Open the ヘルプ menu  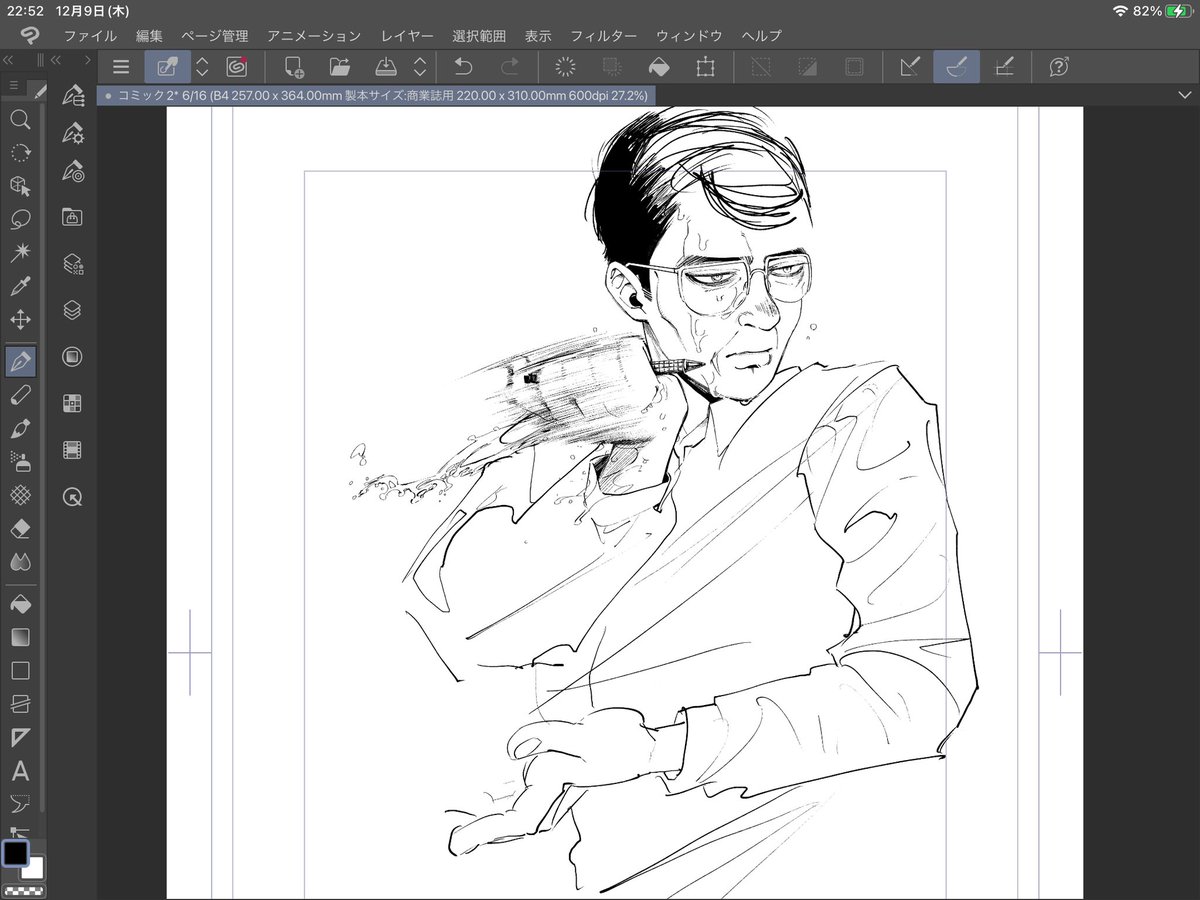(762, 36)
